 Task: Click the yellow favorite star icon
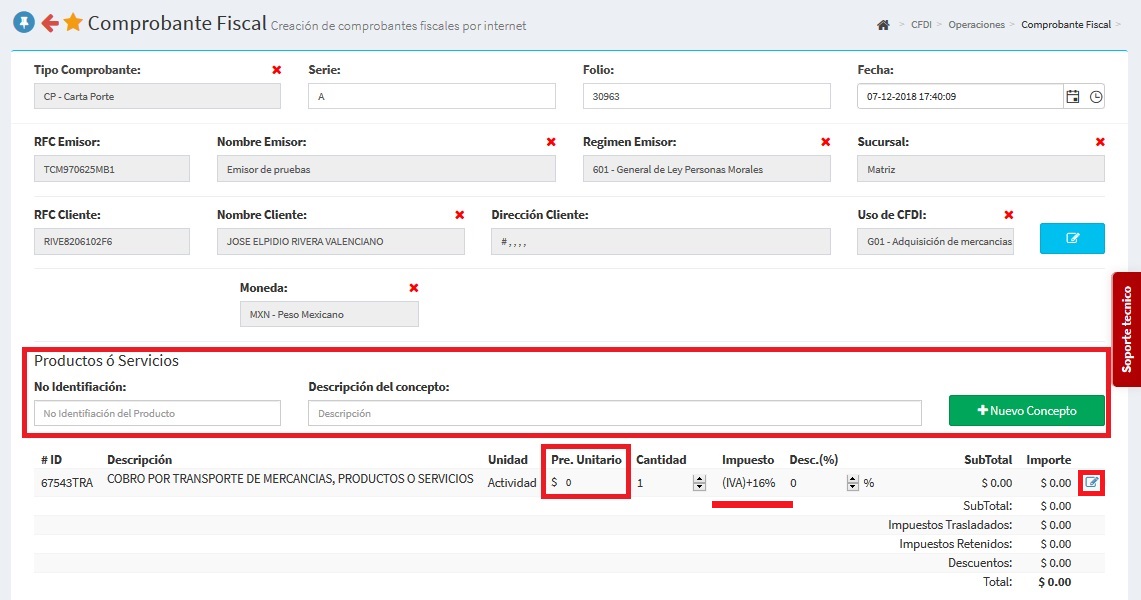click(73, 22)
